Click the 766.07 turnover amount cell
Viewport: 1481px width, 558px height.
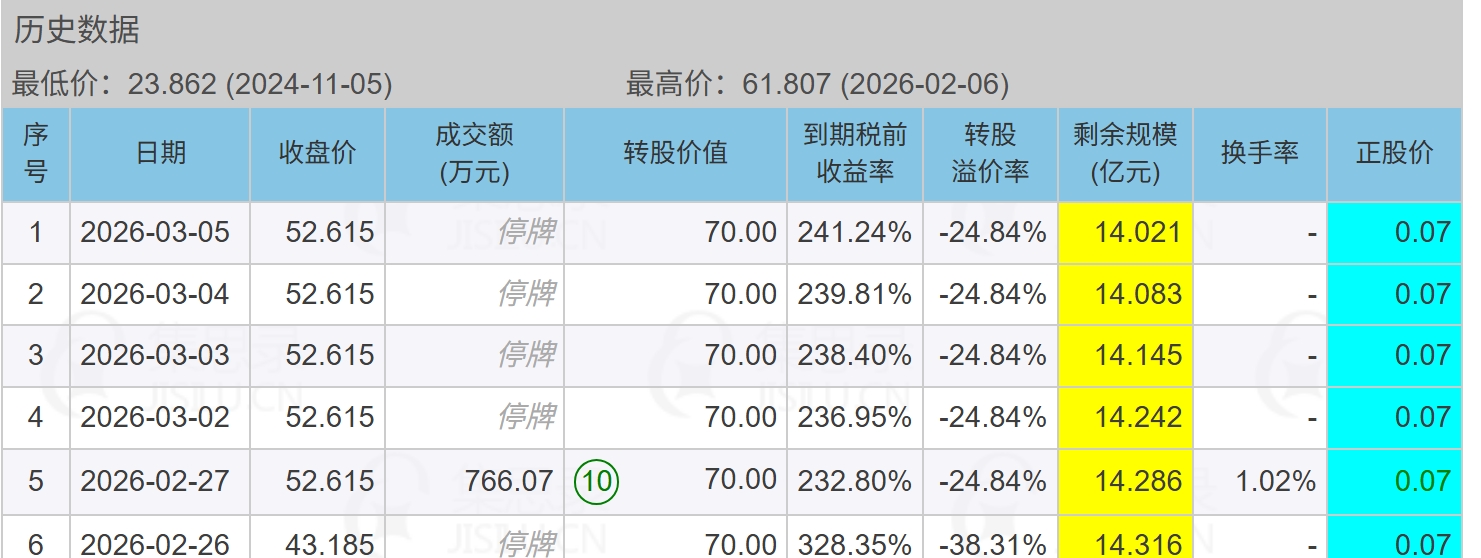[508, 482]
